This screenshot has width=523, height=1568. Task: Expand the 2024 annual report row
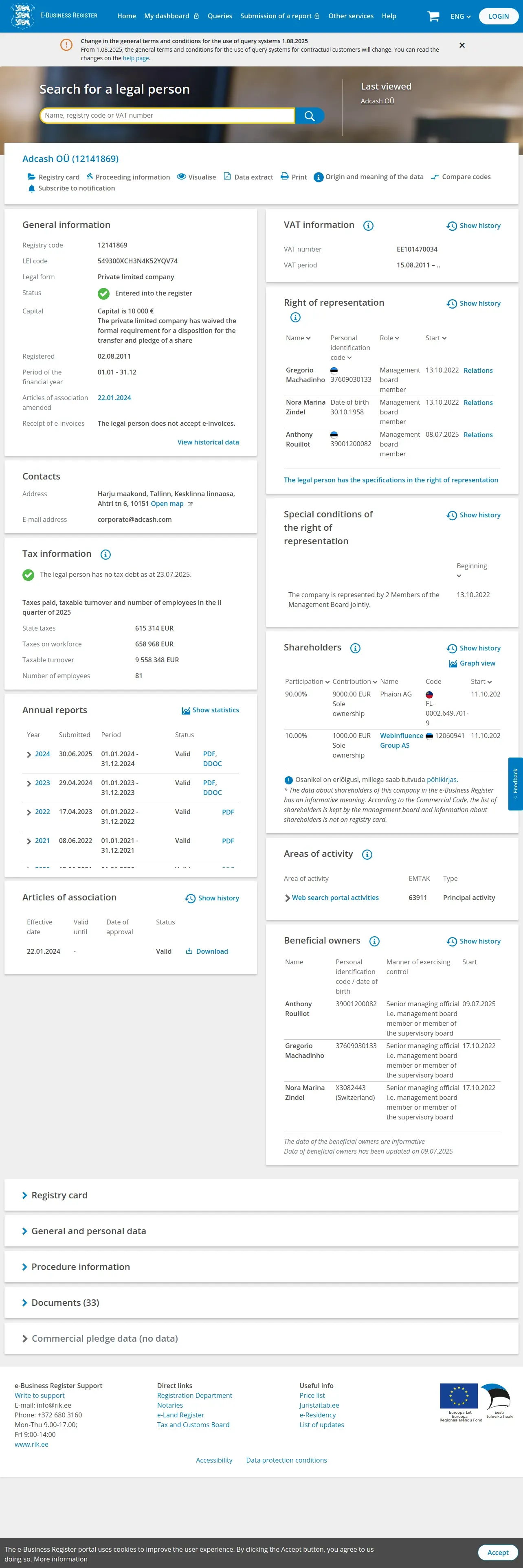click(29, 755)
